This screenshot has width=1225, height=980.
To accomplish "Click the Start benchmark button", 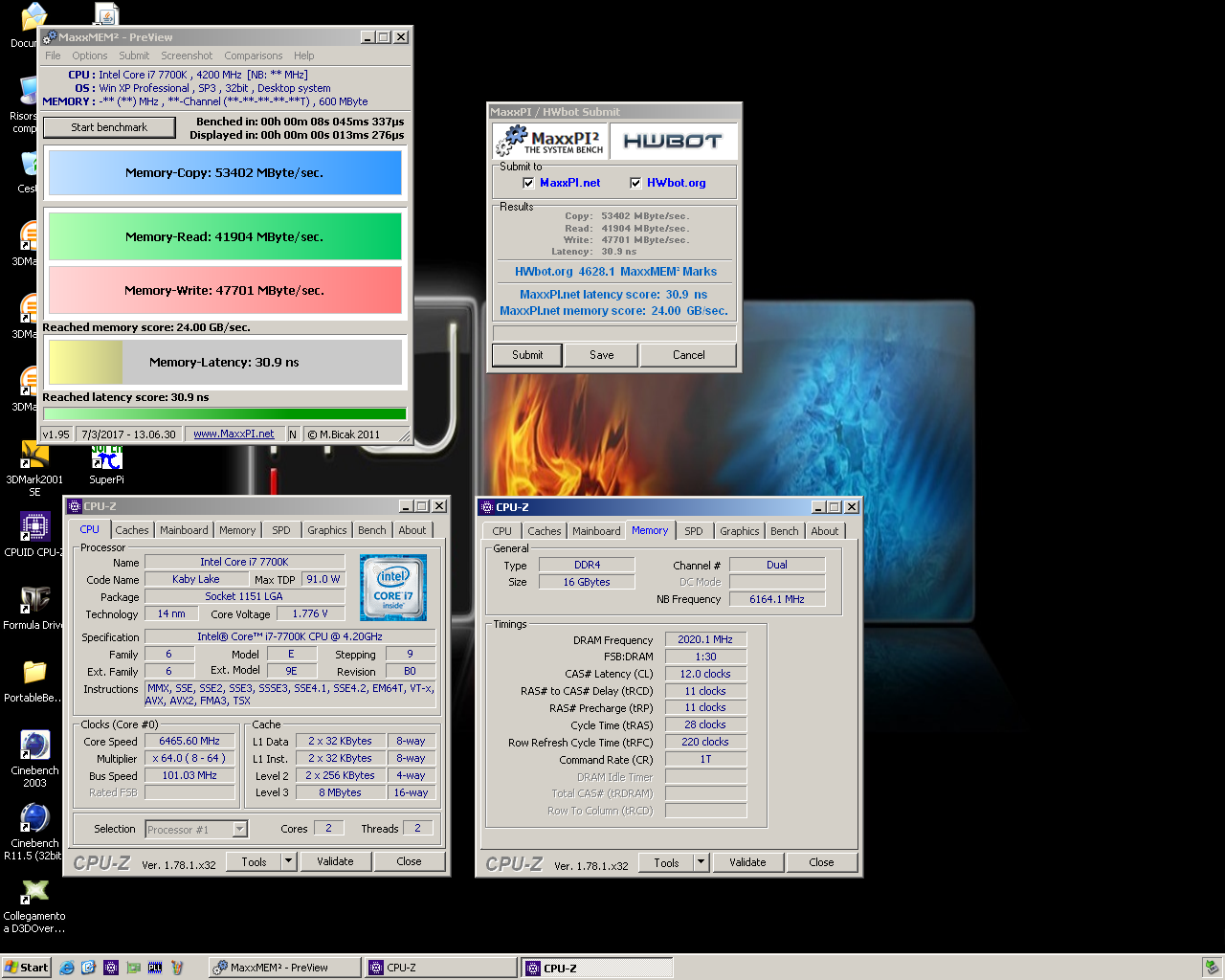I will pos(109,127).
